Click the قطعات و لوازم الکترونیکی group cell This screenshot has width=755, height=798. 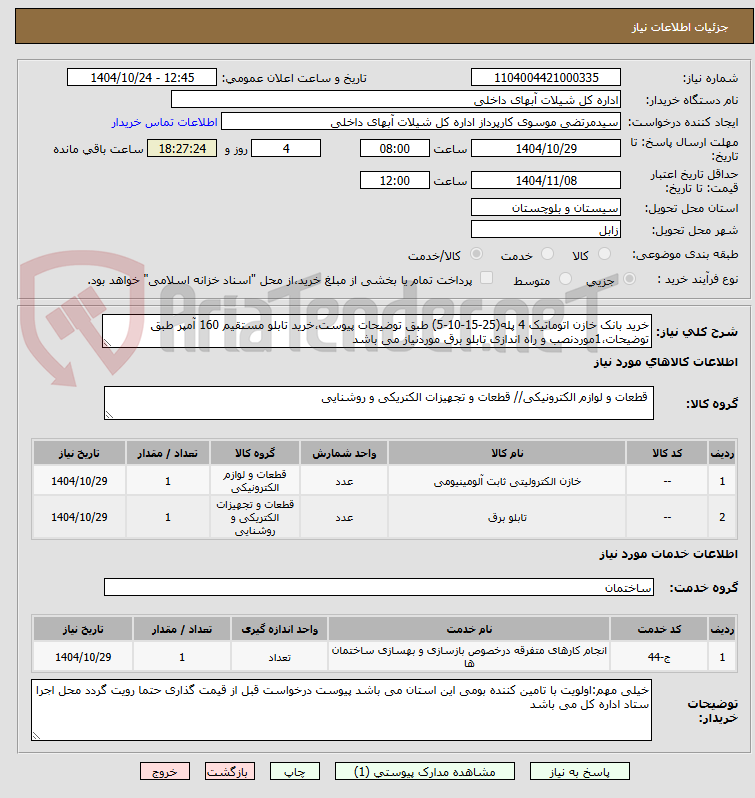(255, 481)
